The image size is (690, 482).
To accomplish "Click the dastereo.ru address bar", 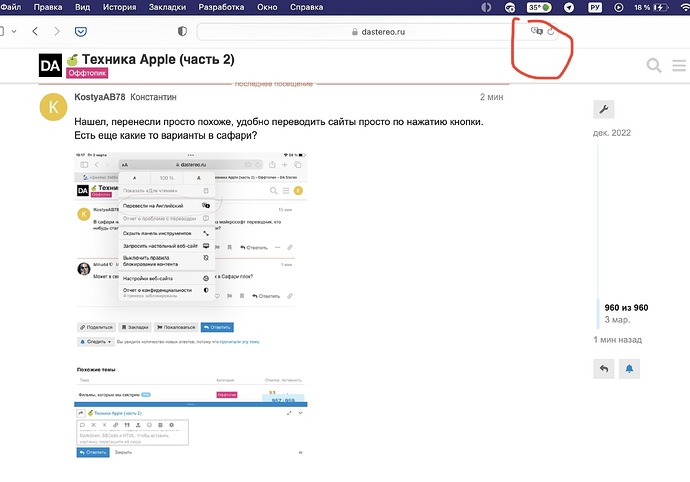I will point(378,32).
